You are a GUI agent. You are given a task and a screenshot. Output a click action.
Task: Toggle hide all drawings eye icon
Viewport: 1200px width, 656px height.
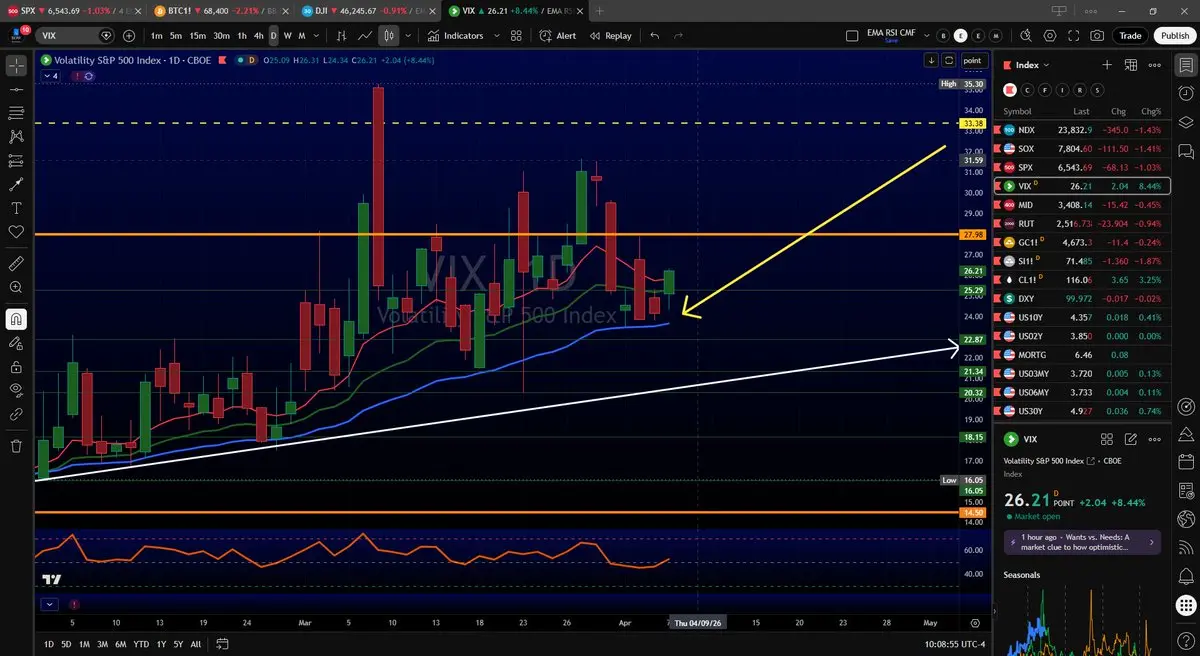16,390
